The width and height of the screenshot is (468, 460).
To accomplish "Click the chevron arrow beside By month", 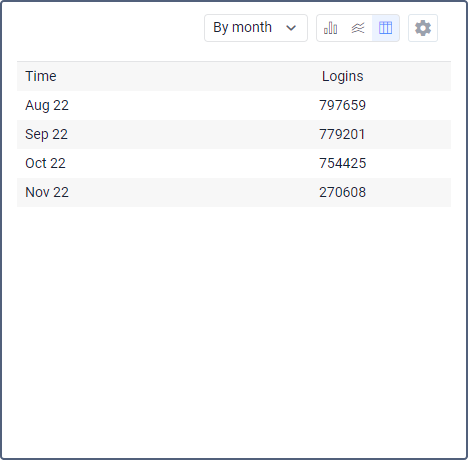I will pos(291,28).
